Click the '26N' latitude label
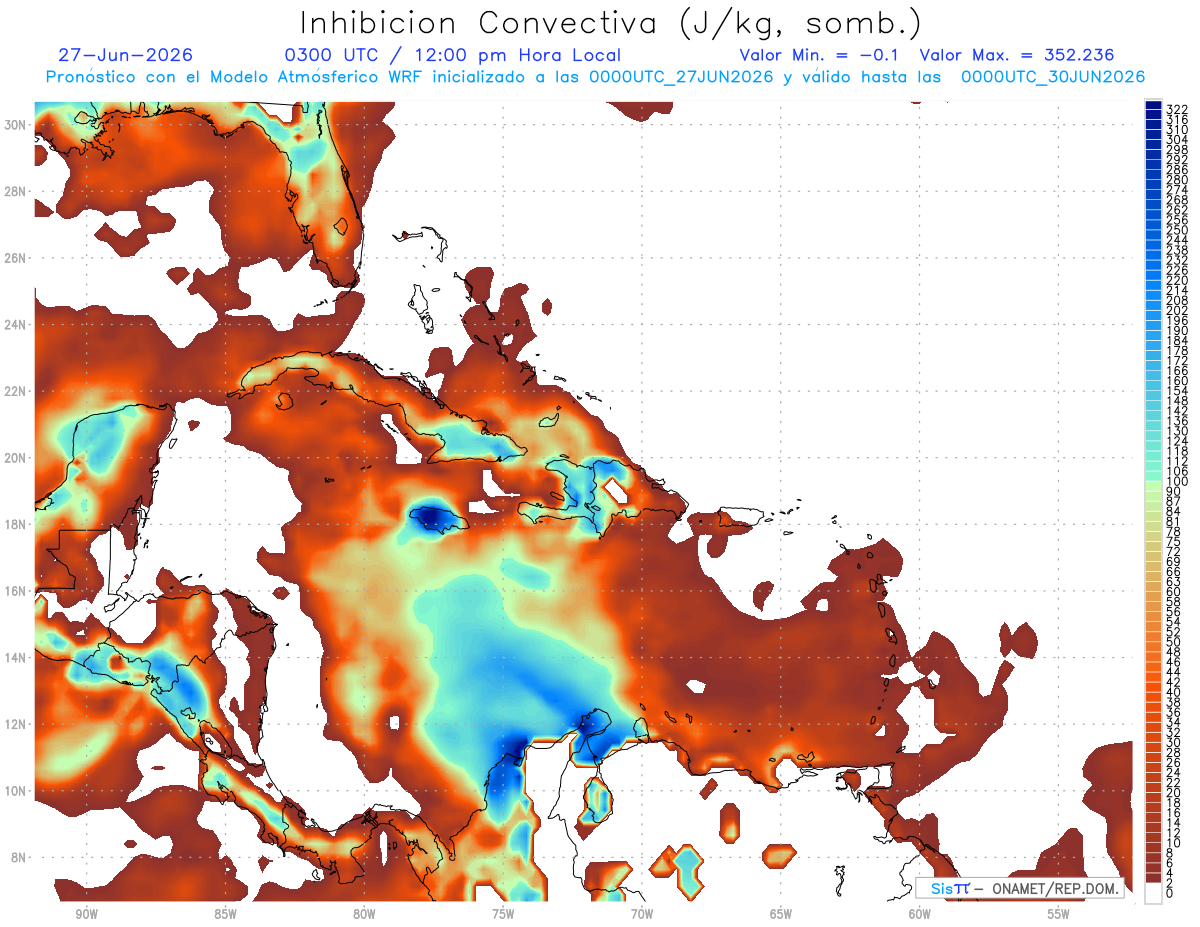This screenshot has width=1200, height=927. pos(16,258)
